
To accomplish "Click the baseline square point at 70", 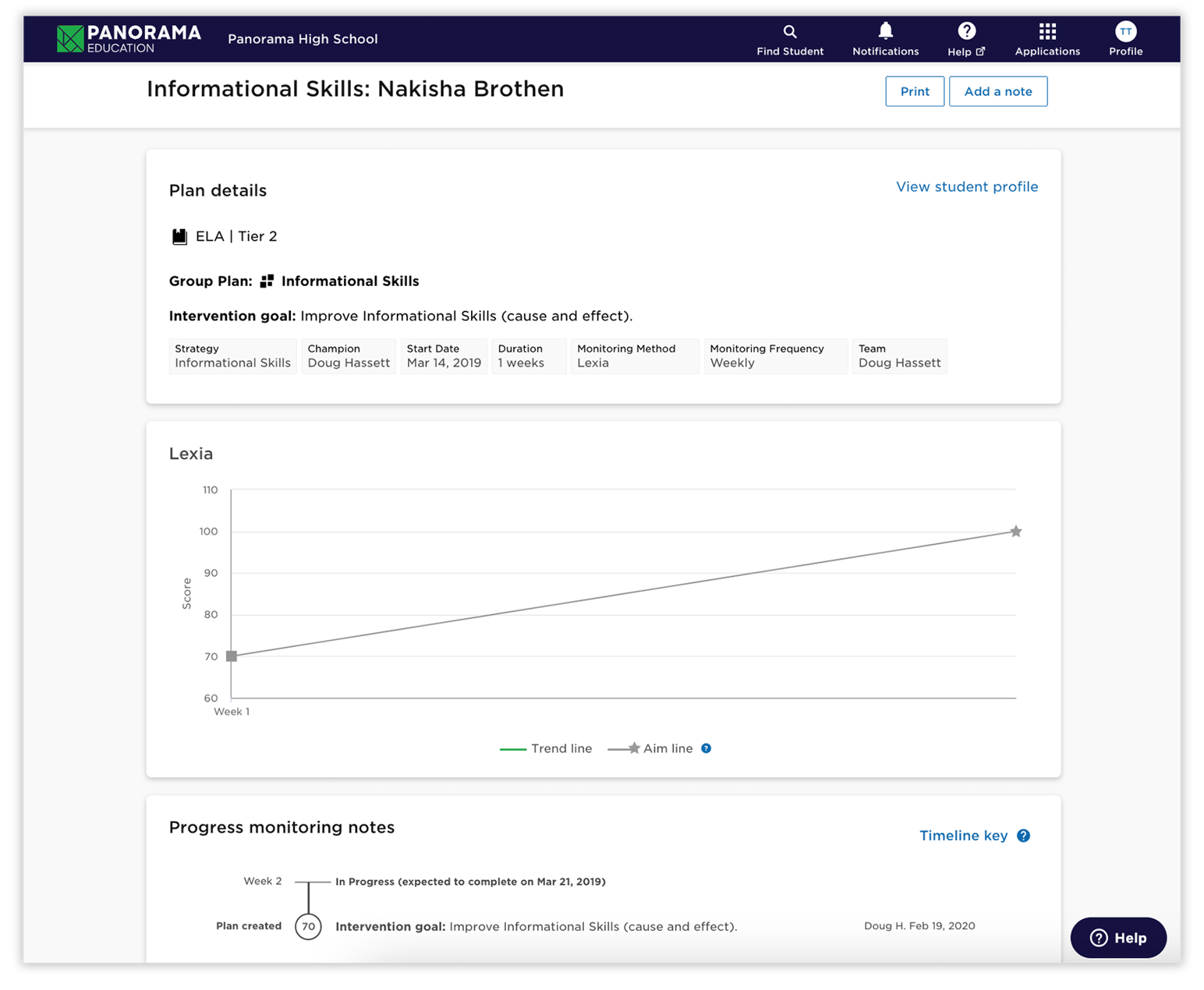I will [x=232, y=656].
